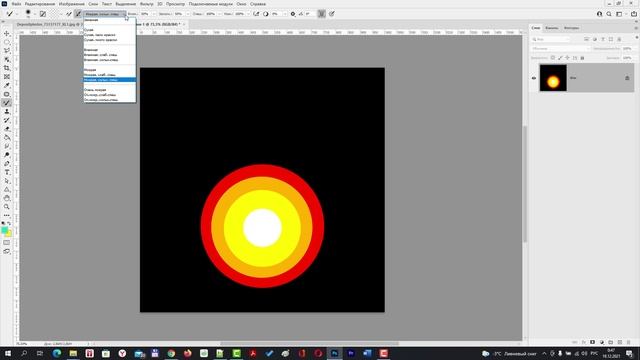Select the Type tool
This screenshot has width=640, height=360.
7,172
